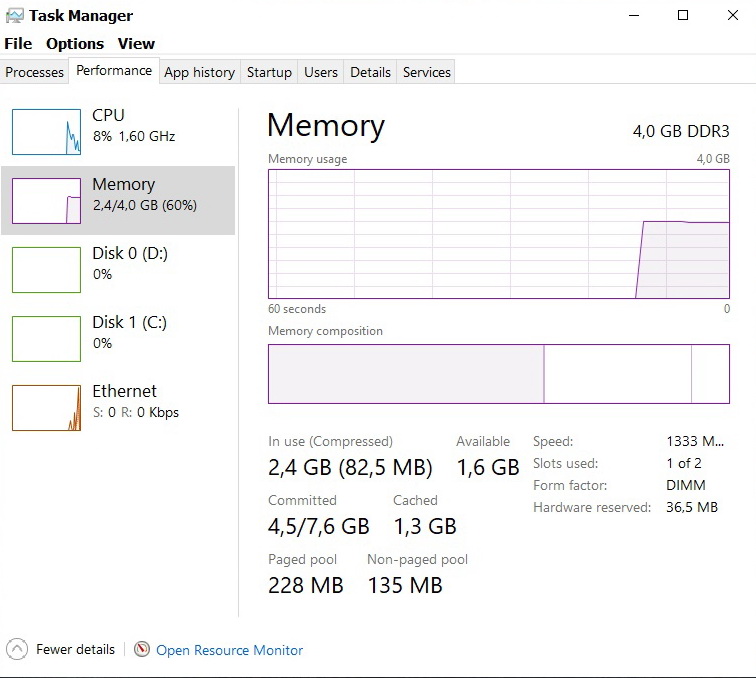Open the Users tab
Image resolution: width=756 pixels, height=678 pixels.
[x=321, y=72]
